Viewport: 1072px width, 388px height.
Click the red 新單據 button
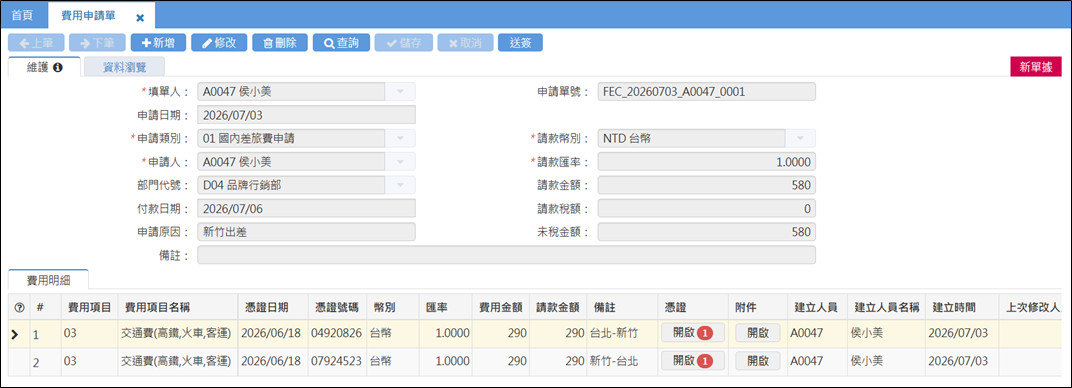[1035, 67]
